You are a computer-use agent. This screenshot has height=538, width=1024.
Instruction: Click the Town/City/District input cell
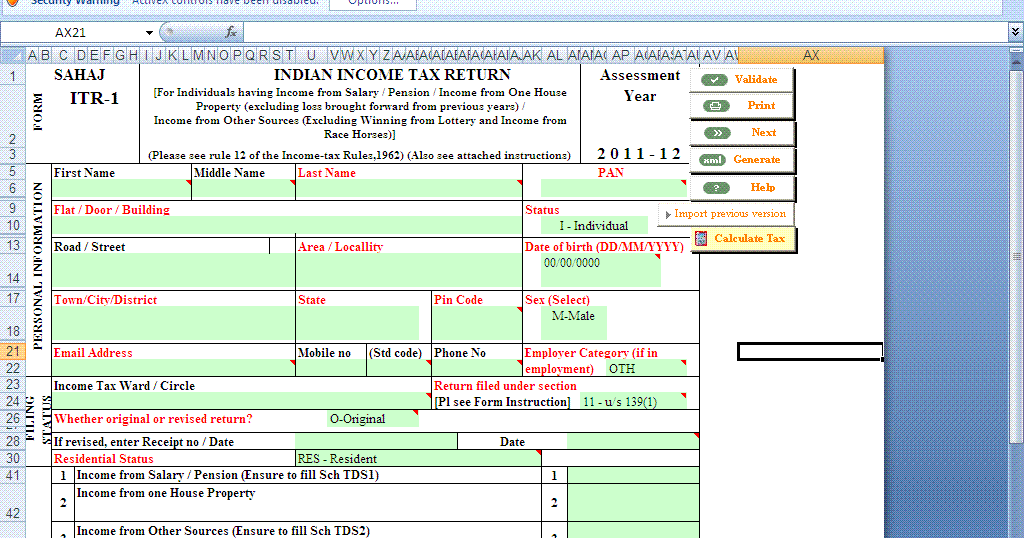click(173, 323)
